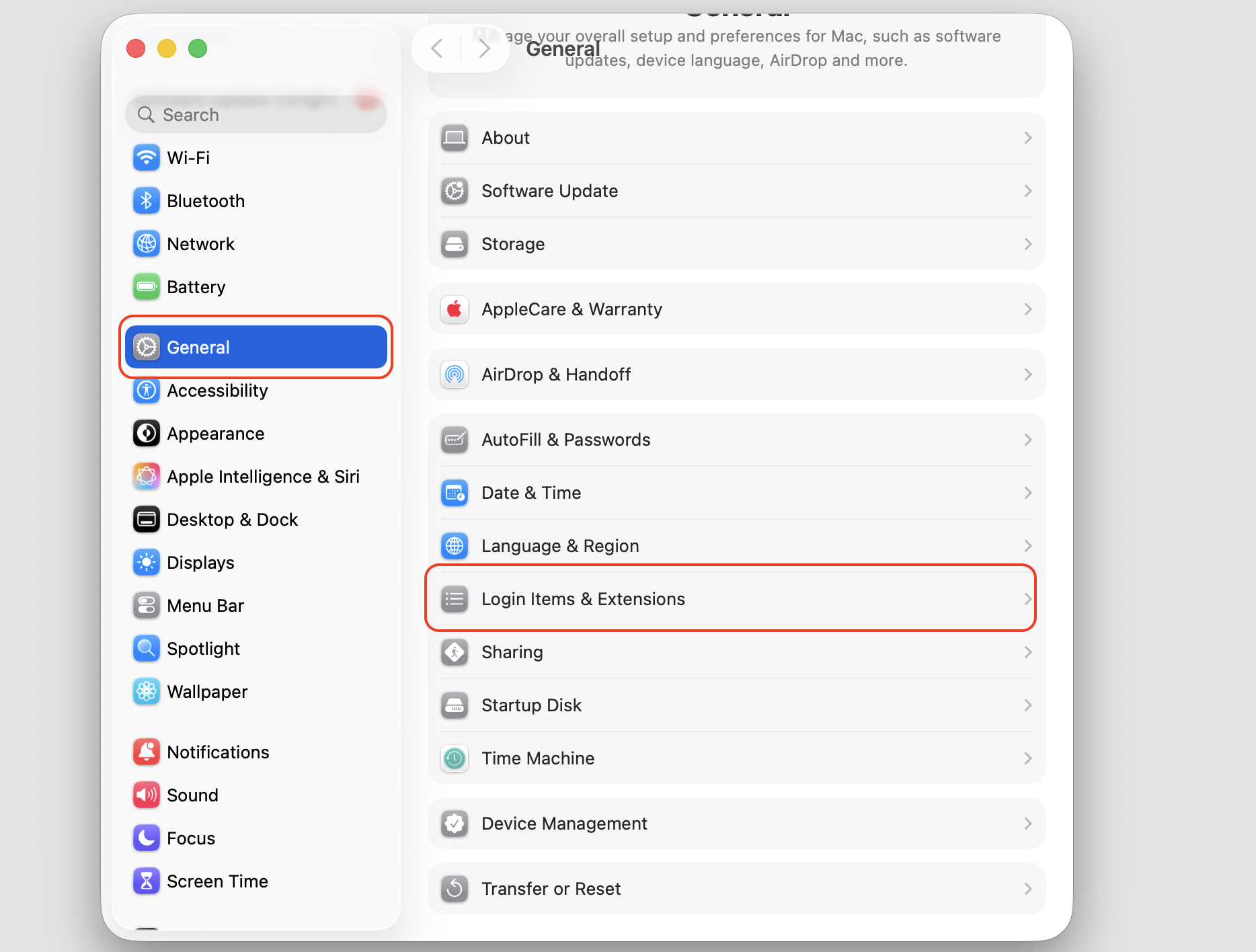
Task: Click the Bluetooth icon in sidebar
Action: 147,201
